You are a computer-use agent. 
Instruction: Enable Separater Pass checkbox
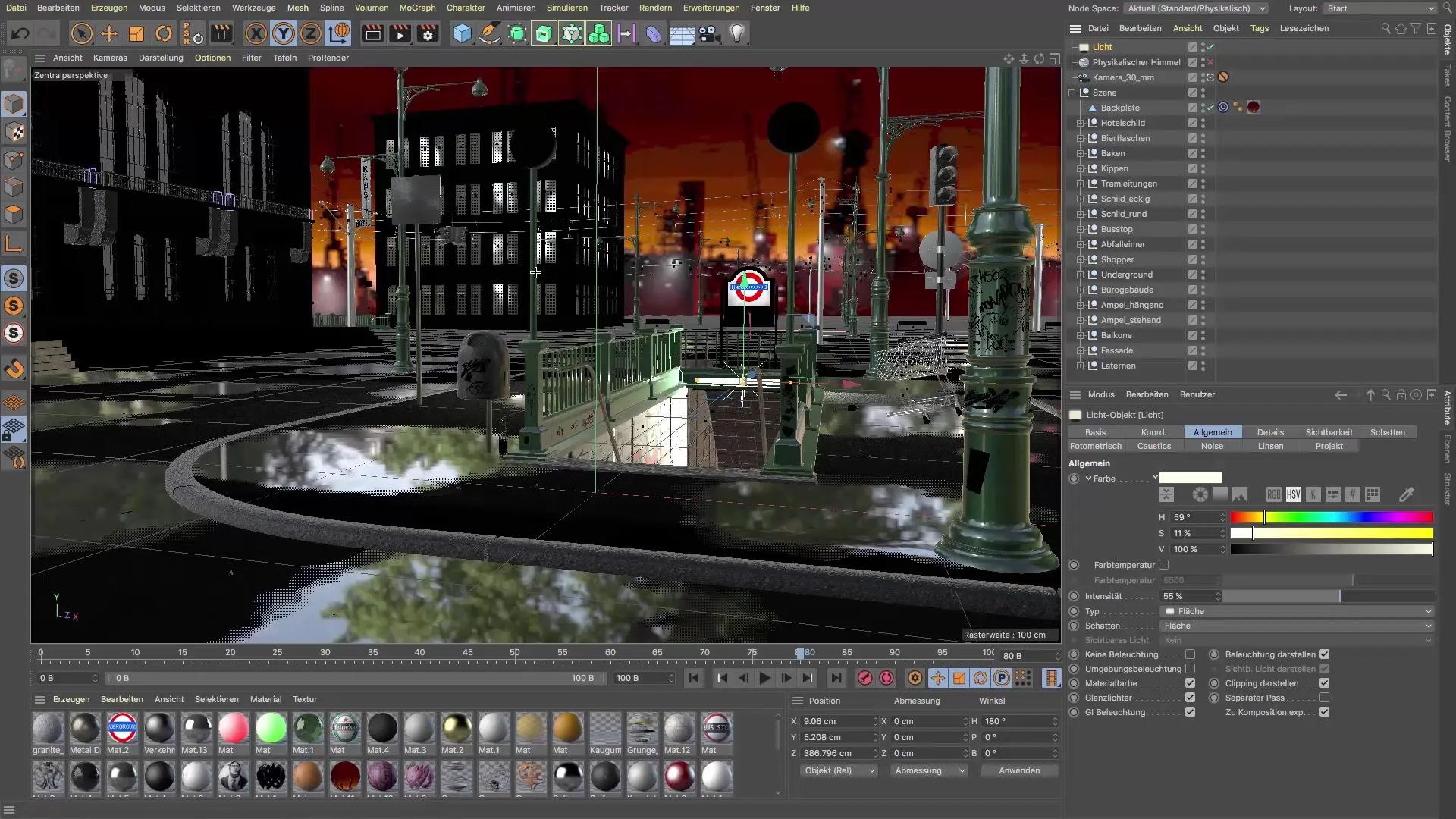[x=1324, y=698]
